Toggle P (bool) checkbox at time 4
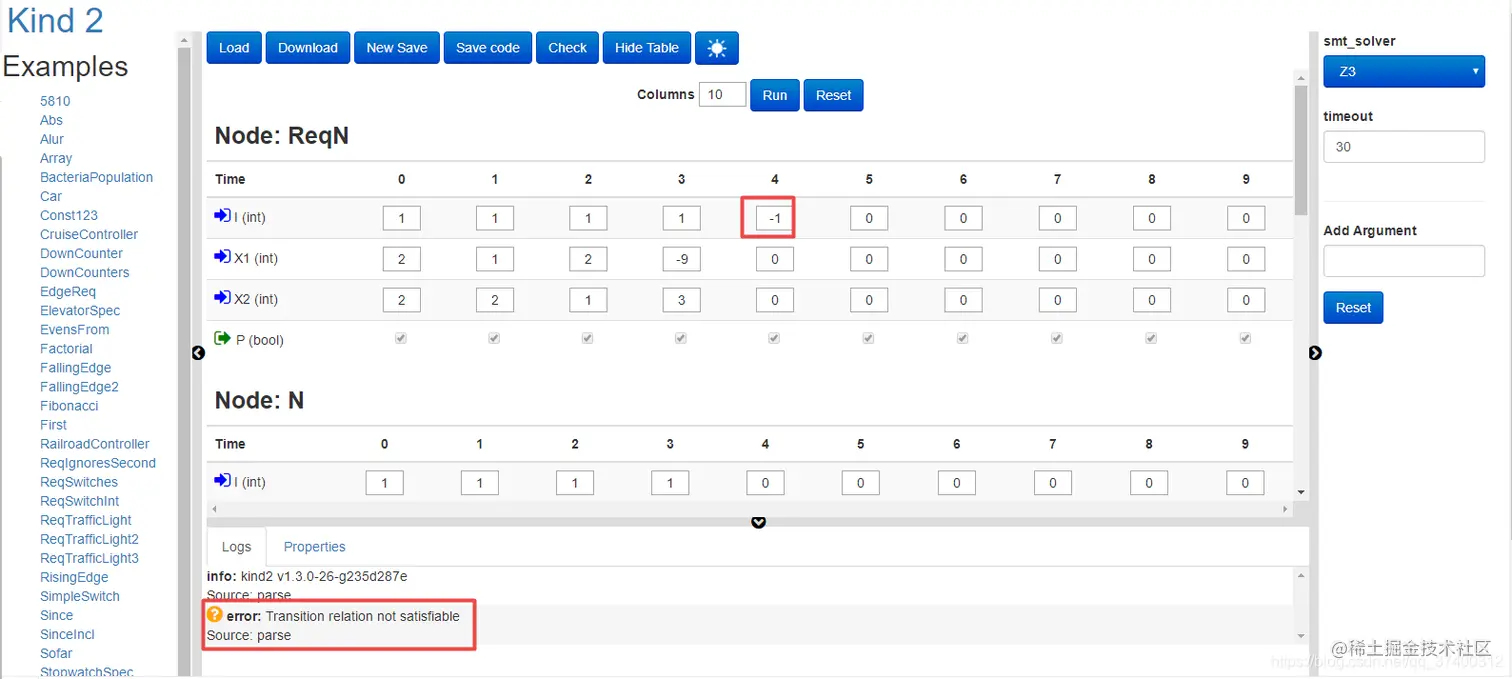The image size is (1512, 679). [774, 339]
